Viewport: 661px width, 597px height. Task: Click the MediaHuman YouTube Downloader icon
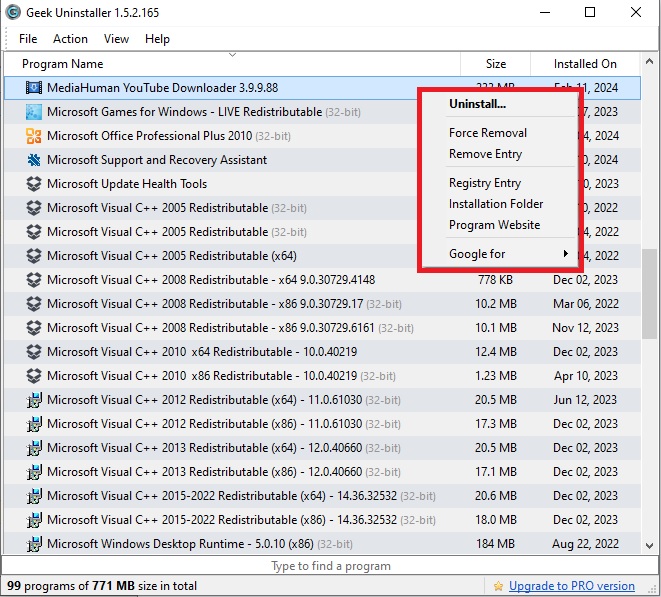[34, 88]
